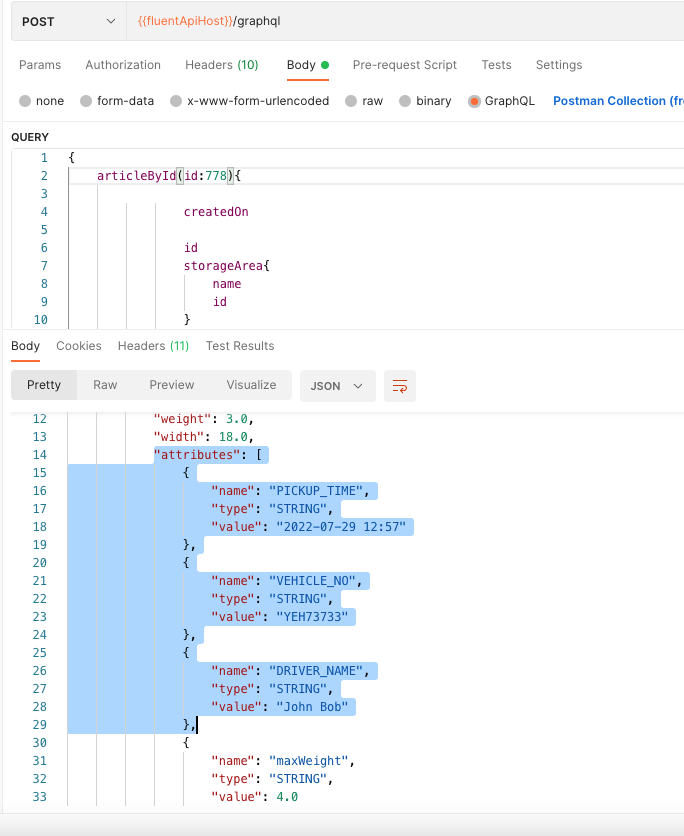Click the Visualize response view button

click(251, 385)
